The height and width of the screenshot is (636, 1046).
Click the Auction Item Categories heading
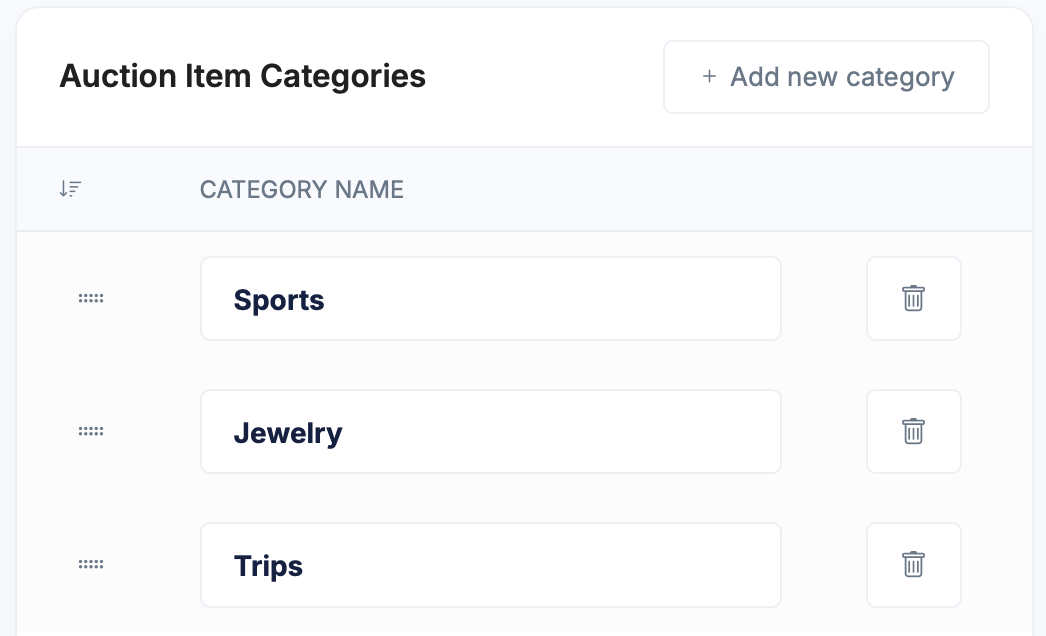pos(242,76)
